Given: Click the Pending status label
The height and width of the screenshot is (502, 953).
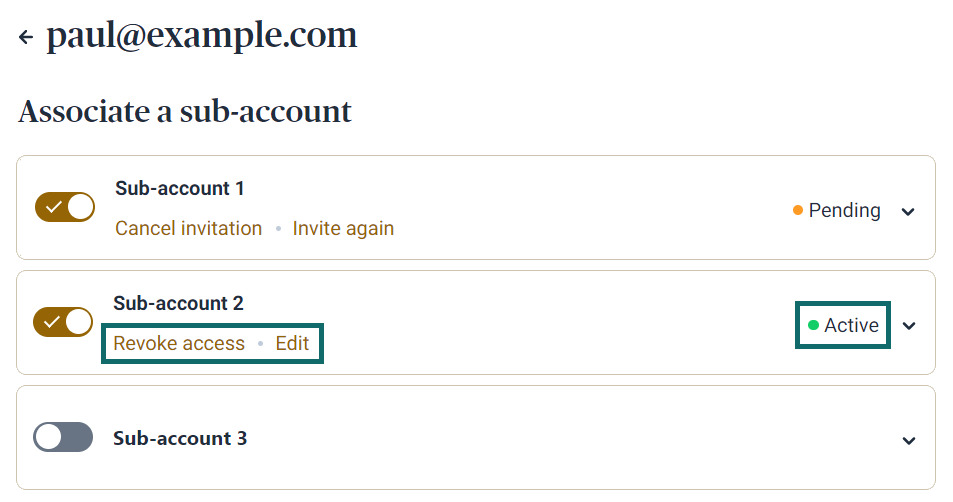Looking at the screenshot, I should 844,211.
